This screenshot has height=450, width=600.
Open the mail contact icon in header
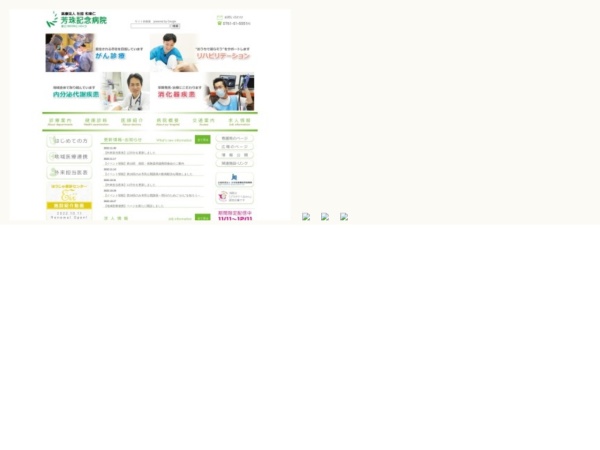pos(220,17)
